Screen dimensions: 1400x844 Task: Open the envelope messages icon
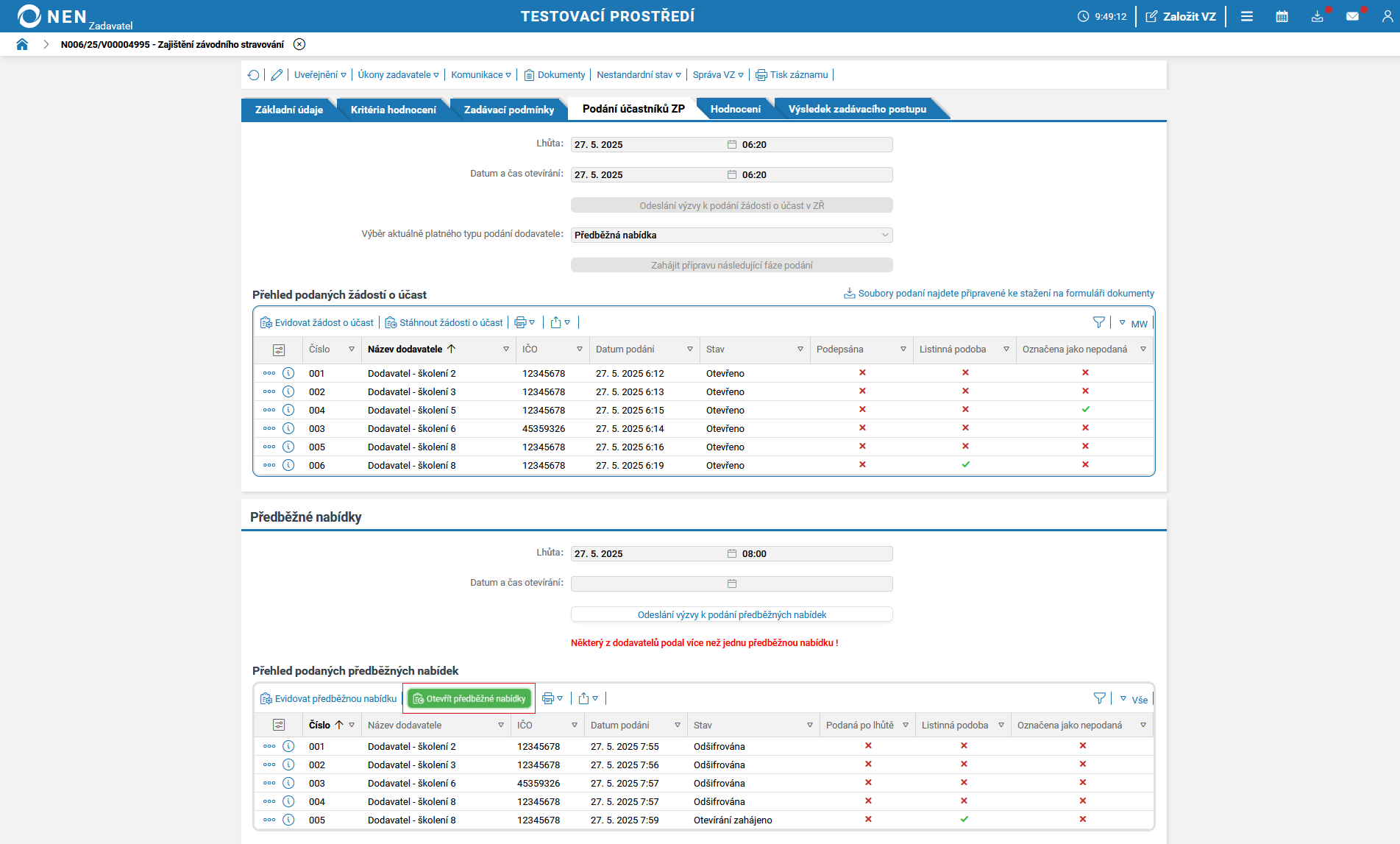point(1352,16)
